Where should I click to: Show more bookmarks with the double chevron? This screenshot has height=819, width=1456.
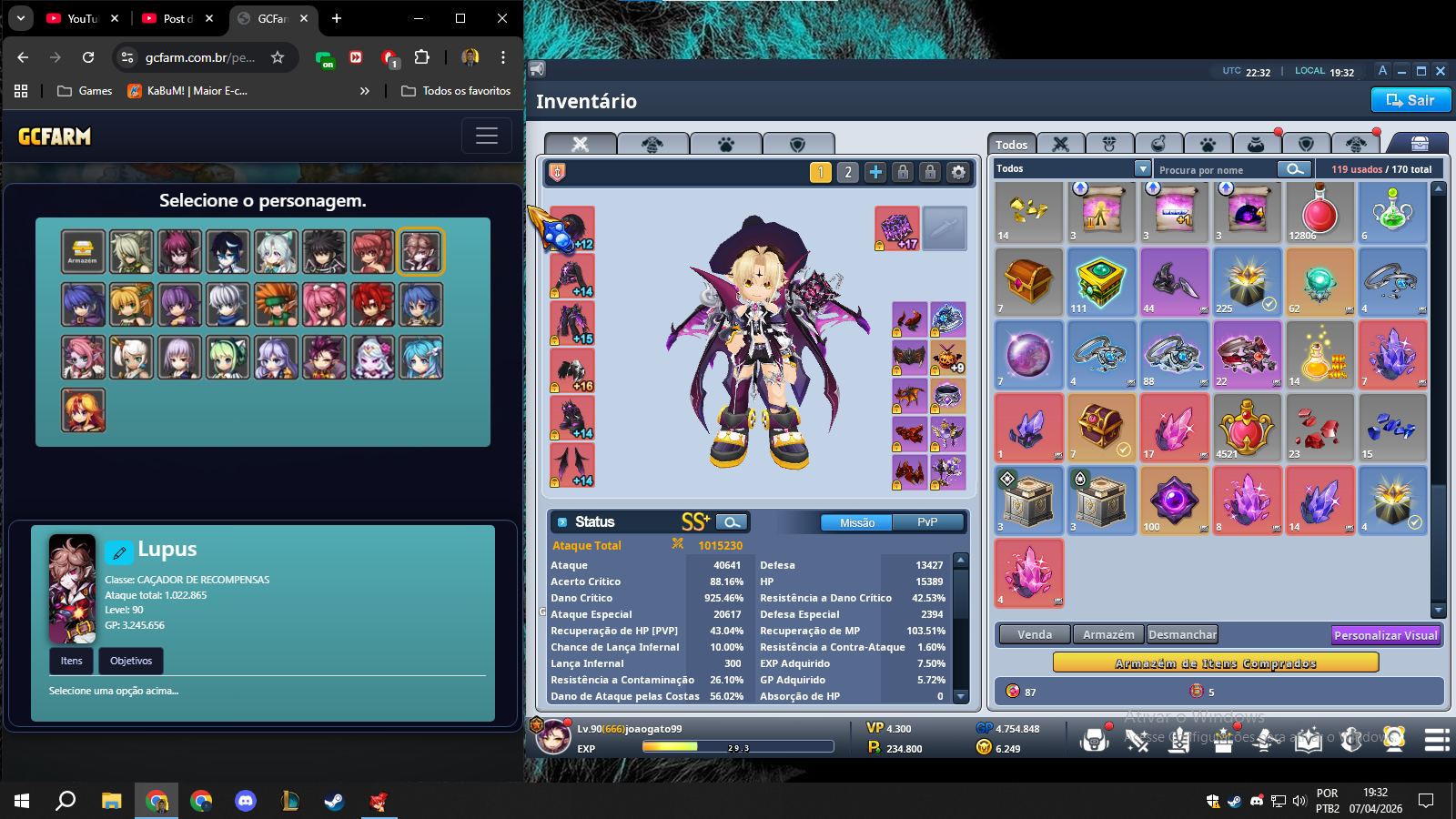click(x=365, y=91)
